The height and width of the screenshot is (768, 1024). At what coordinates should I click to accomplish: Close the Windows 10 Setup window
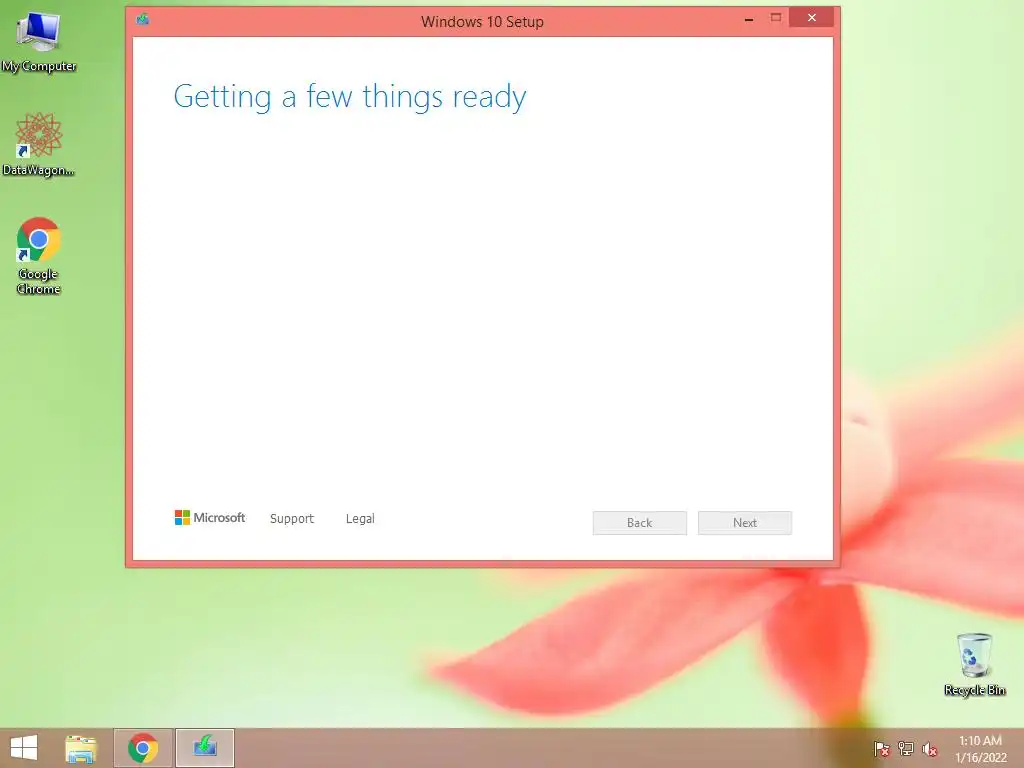pyautogui.click(x=811, y=18)
